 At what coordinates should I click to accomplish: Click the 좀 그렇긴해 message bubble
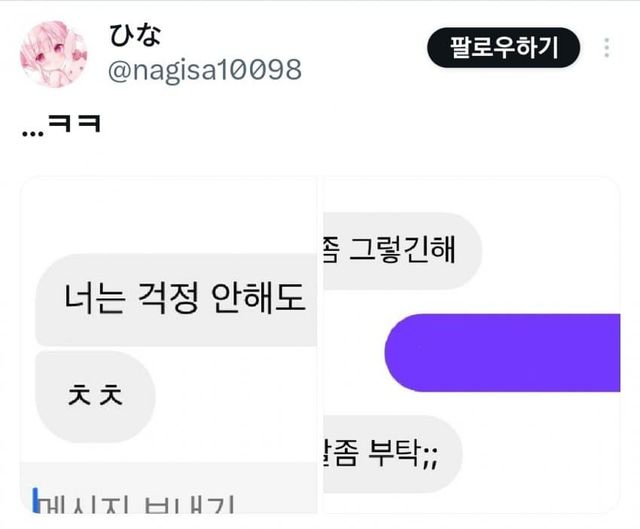click(402, 251)
